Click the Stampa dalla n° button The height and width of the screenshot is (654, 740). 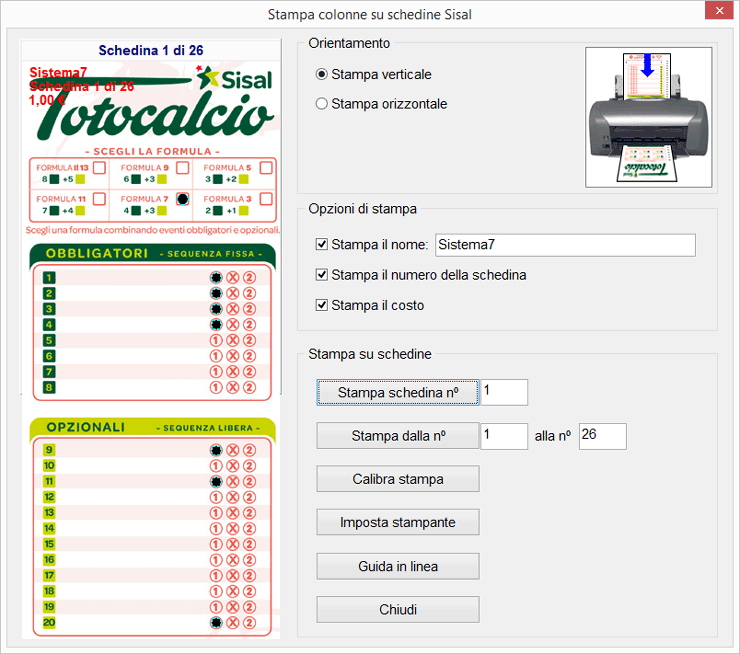[x=397, y=436]
